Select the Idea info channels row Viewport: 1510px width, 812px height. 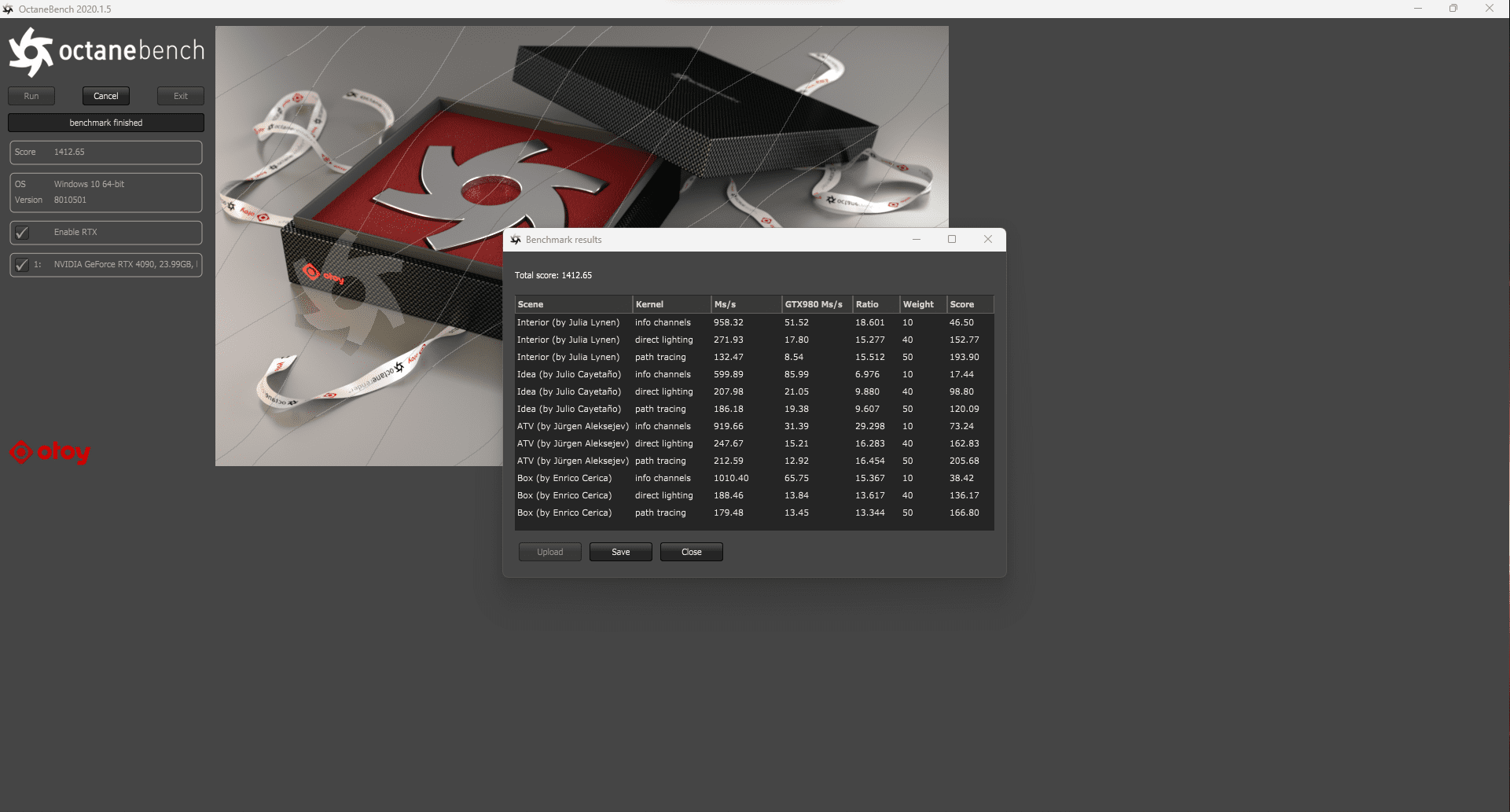[x=755, y=374]
